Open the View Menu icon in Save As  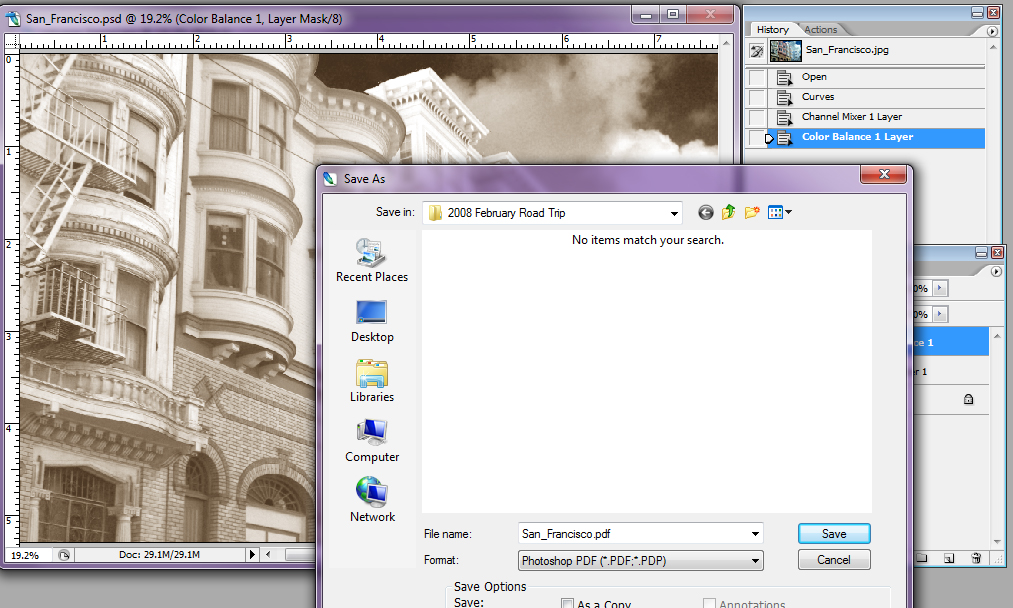[x=775, y=212]
